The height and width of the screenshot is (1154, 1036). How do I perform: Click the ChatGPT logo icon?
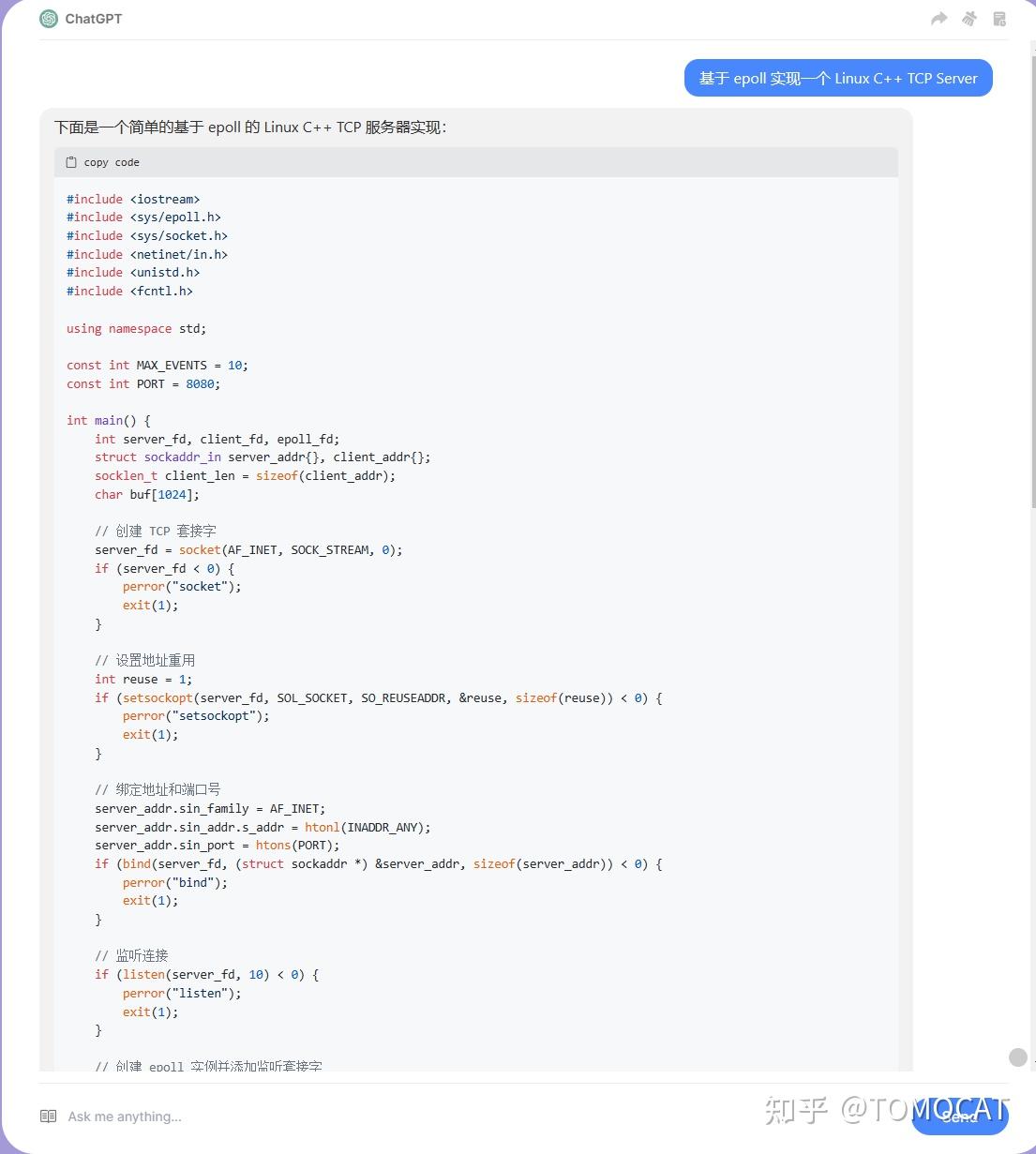(49, 19)
